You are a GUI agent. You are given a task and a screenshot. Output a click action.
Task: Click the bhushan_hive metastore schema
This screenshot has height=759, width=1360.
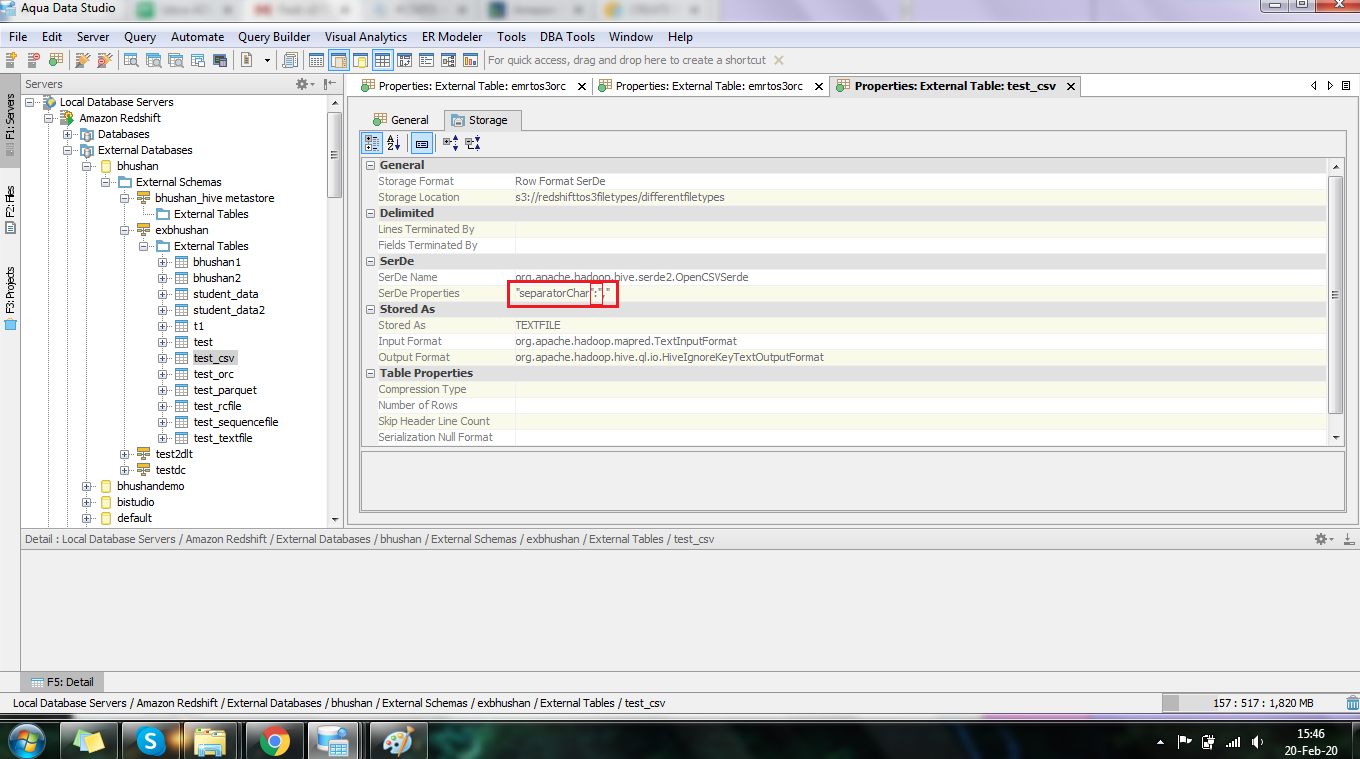pos(214,198)
